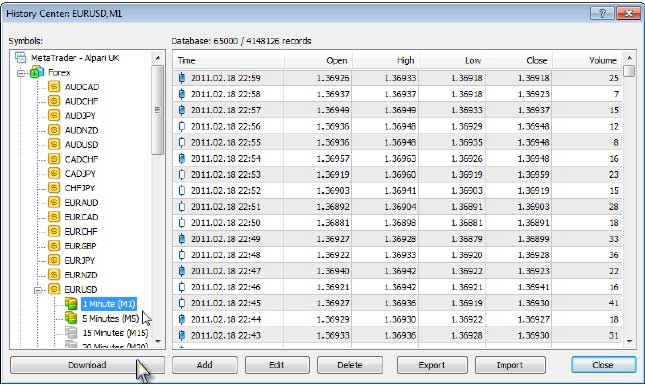Click the Forex folder icon
645x385 pixels.
37,72
